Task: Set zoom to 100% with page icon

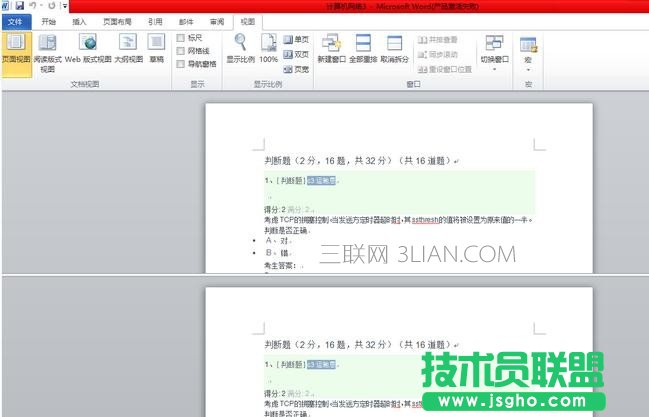Action: (268, 49)
